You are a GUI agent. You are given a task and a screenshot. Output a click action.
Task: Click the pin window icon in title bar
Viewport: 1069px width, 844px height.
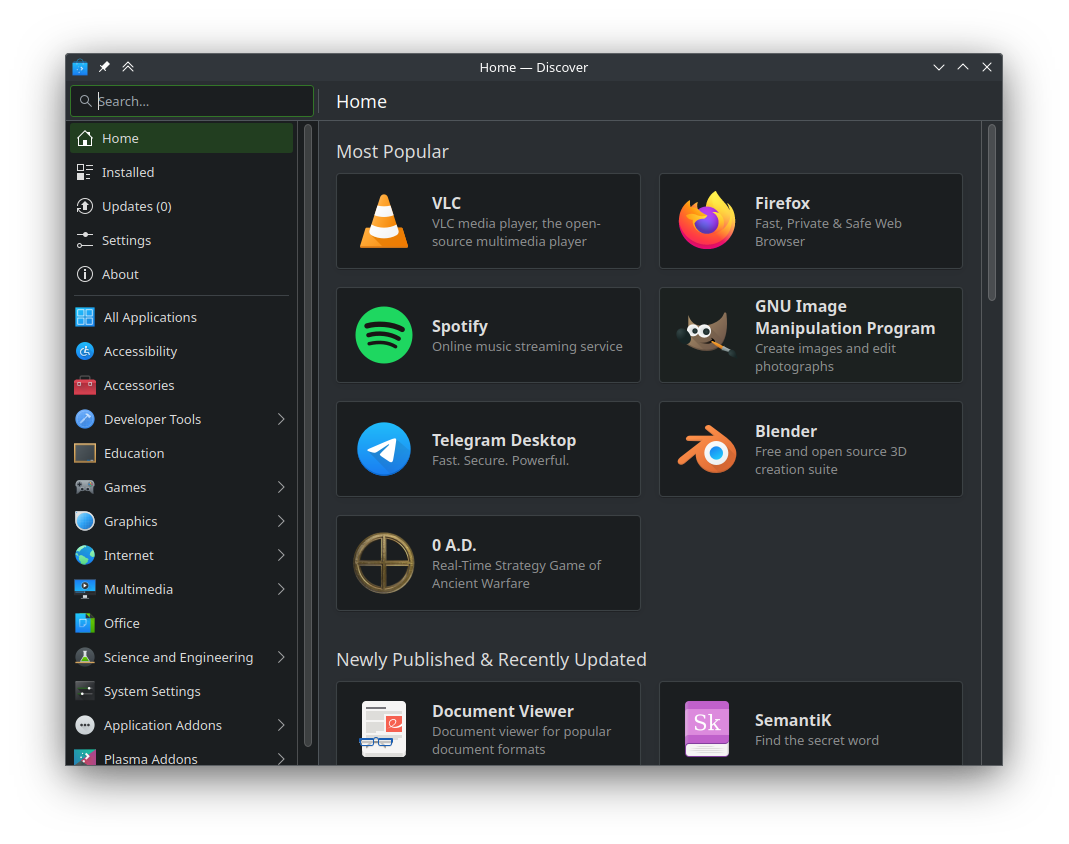coord(104,67)
